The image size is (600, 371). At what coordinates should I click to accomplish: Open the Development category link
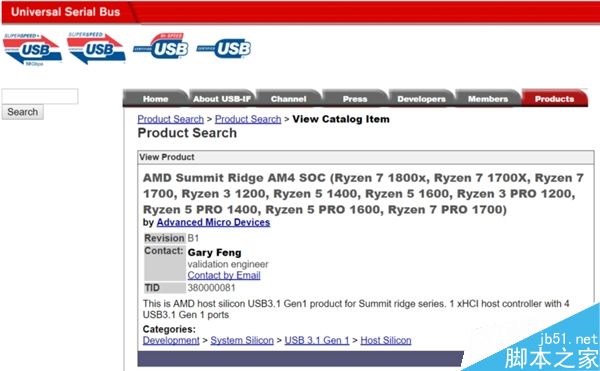click(171, 340)
